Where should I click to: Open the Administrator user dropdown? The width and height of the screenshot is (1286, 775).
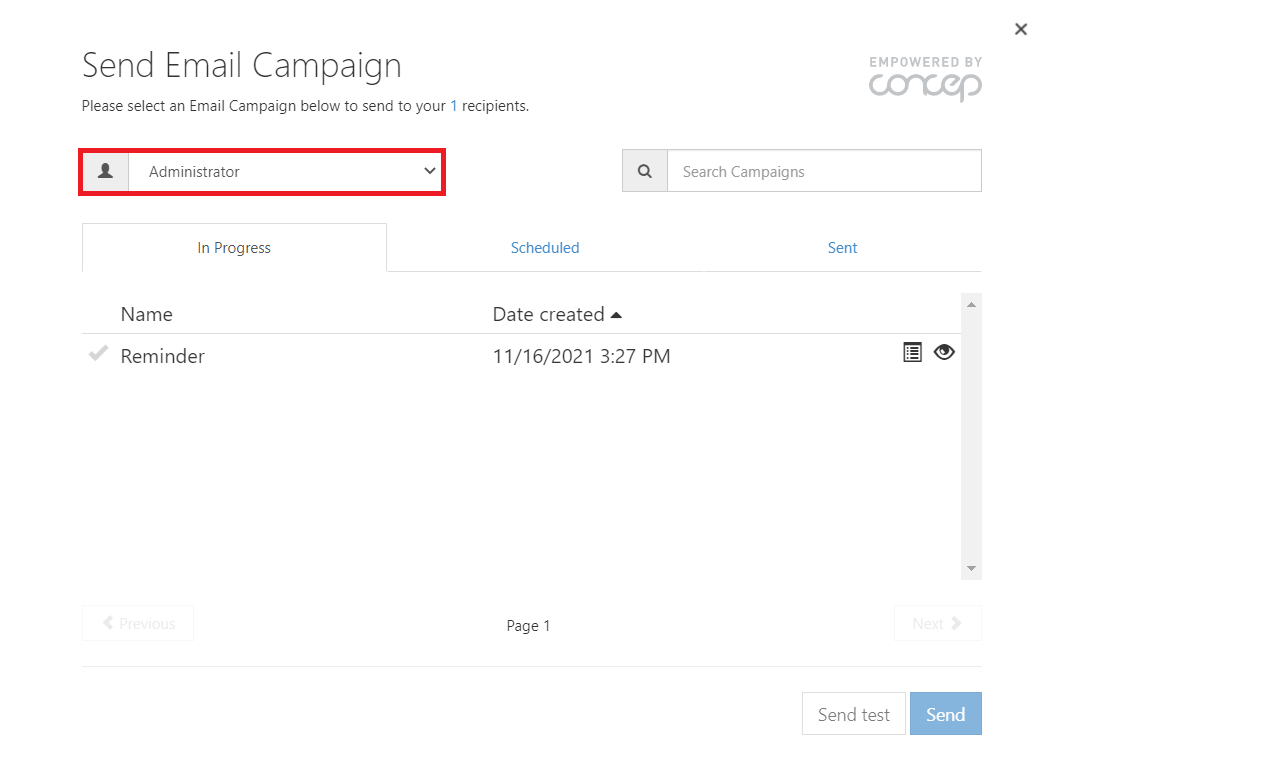point(285,171)
